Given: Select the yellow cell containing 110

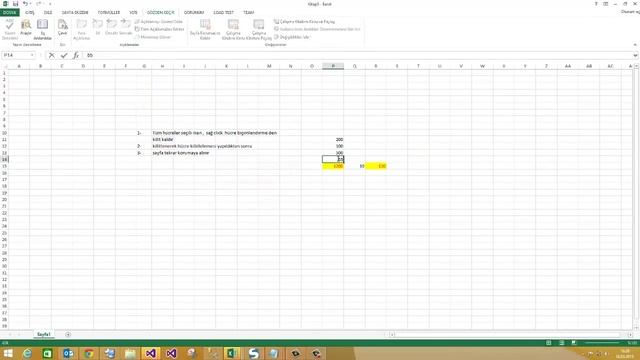Looking at the screenshot, I should pyautogui.click(x=376, y=166).
